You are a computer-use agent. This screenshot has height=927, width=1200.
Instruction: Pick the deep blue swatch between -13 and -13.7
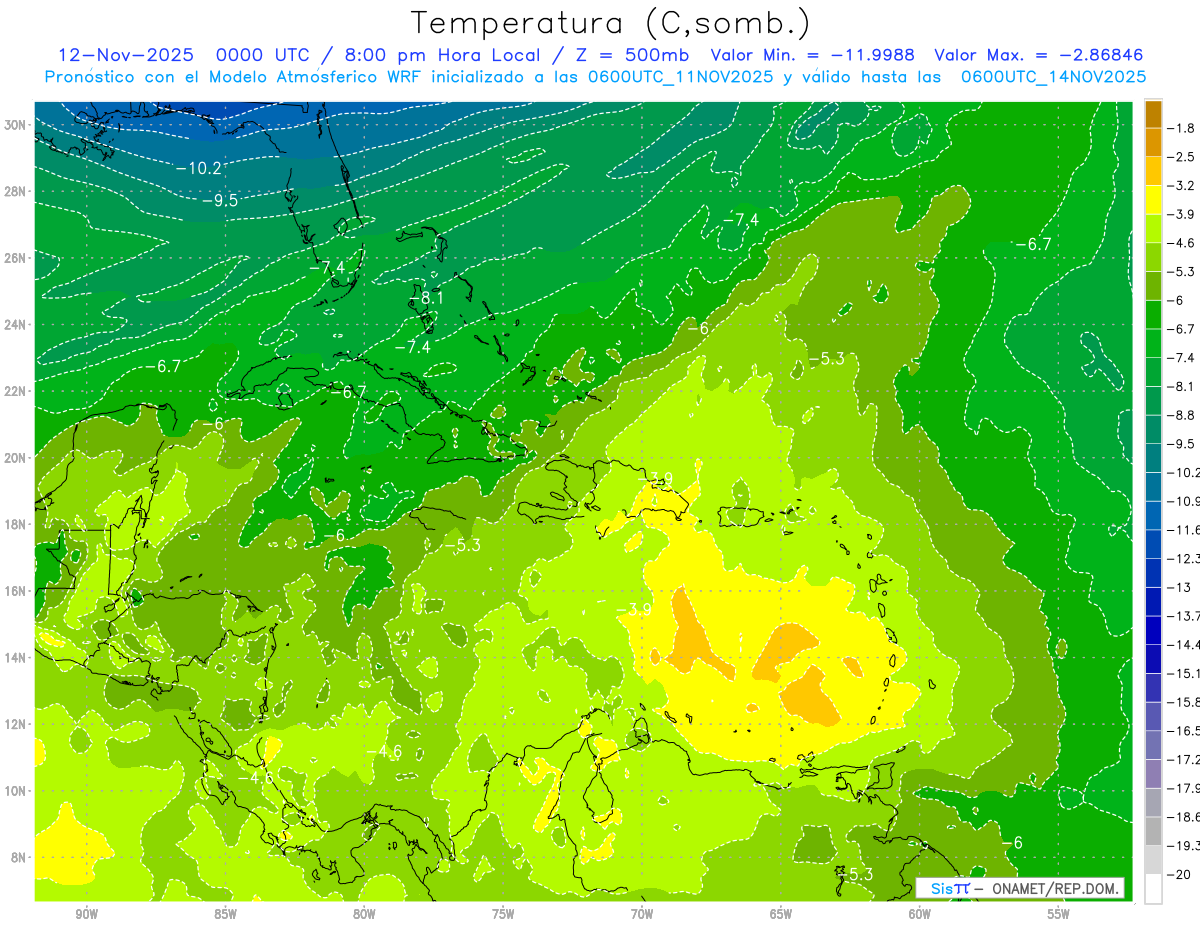tap(1153, 601)
